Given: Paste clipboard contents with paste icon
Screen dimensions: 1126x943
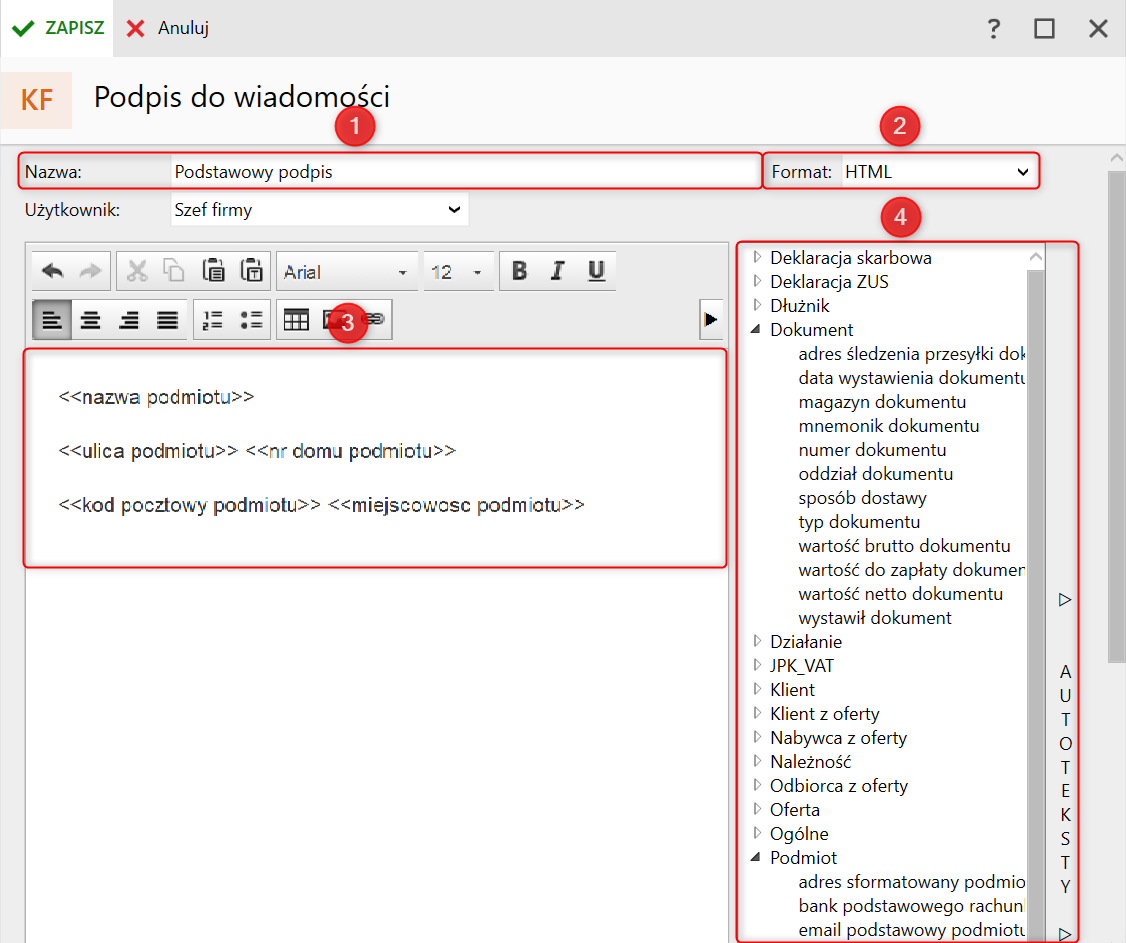Looking at the screenshot, I should (213, 271).
